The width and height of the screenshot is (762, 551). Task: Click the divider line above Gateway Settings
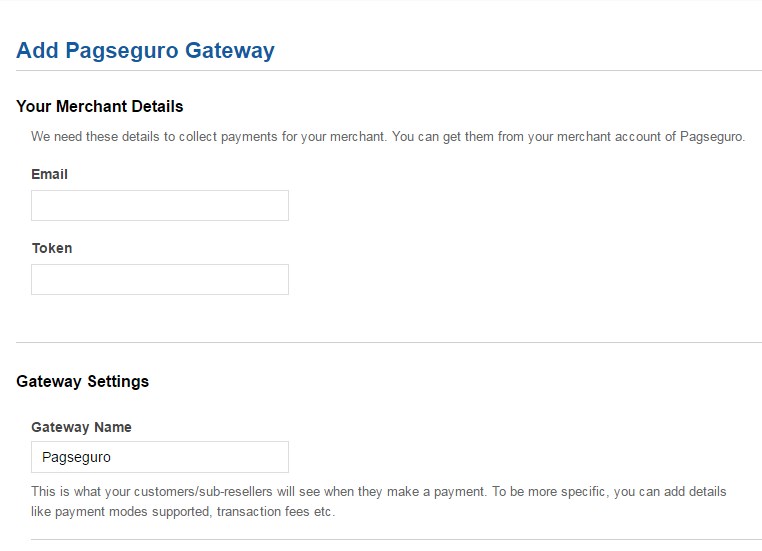(389, 343)
